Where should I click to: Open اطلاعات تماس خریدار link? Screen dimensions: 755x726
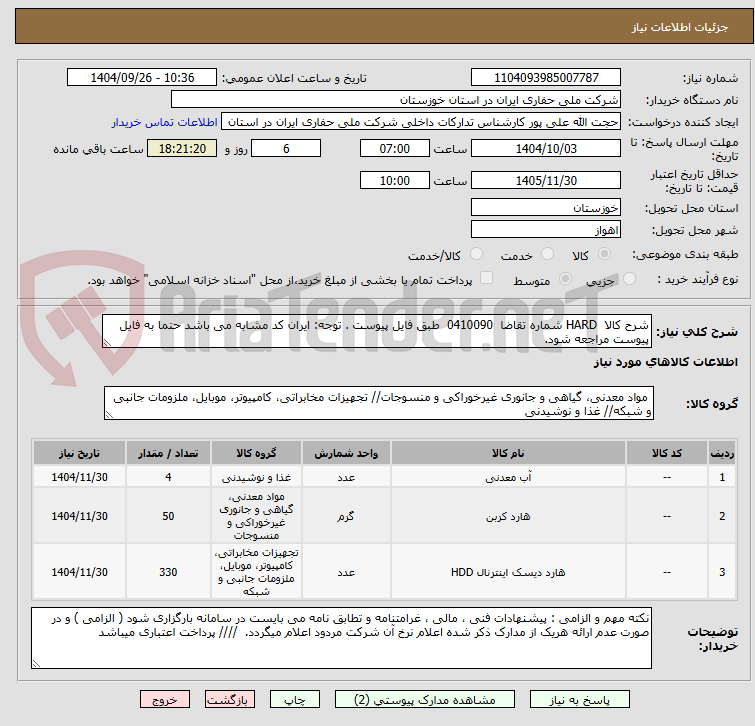click(165, 122)
